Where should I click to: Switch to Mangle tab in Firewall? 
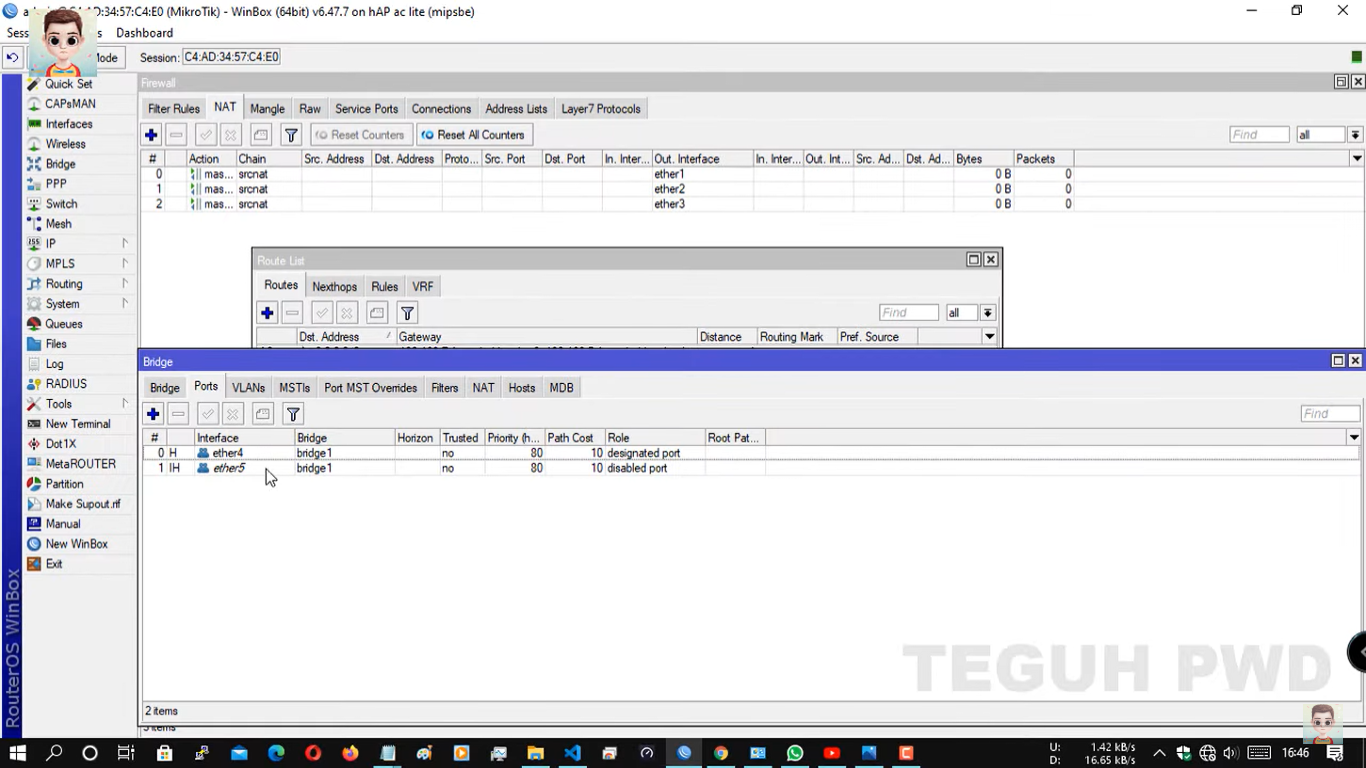click(267, 109)
